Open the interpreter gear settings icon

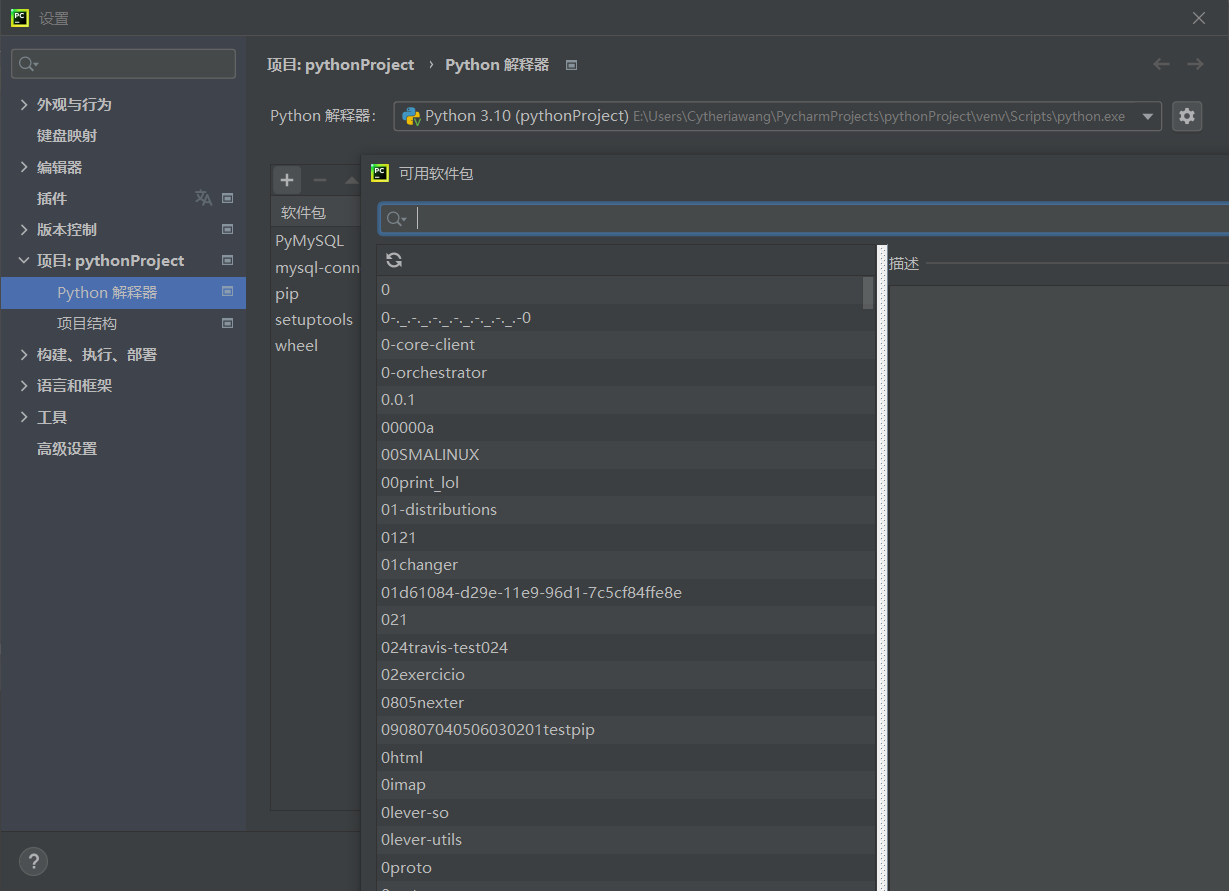point(1186,116)
